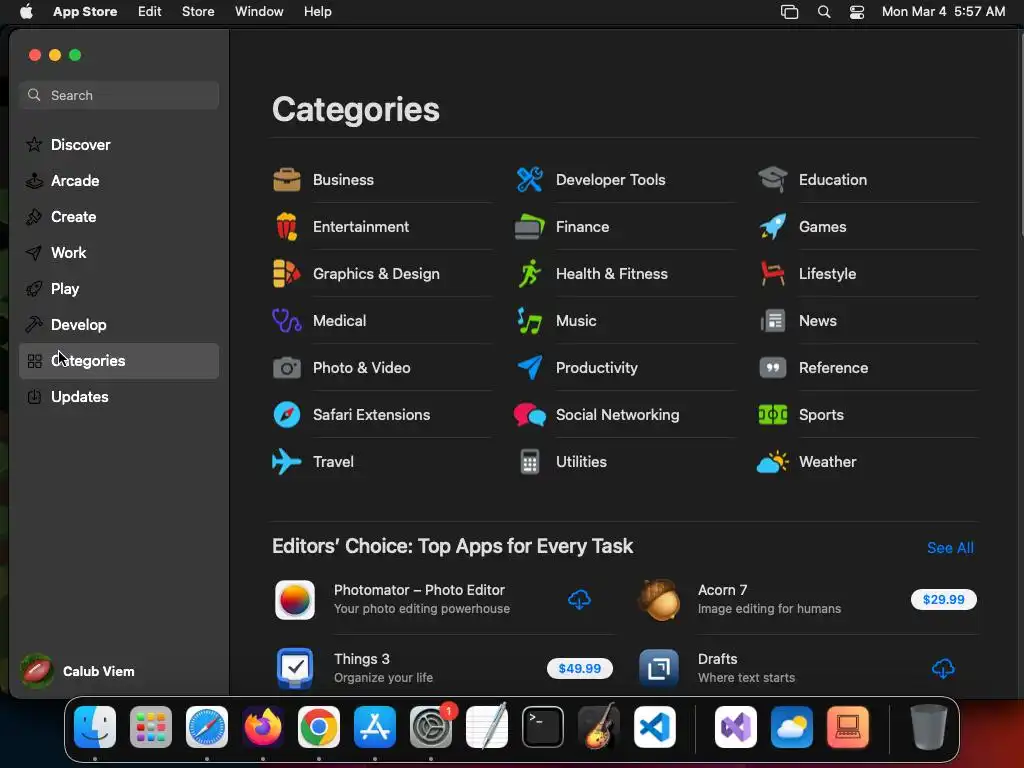Open the Finance wallet icon

(x=530, y=227)
